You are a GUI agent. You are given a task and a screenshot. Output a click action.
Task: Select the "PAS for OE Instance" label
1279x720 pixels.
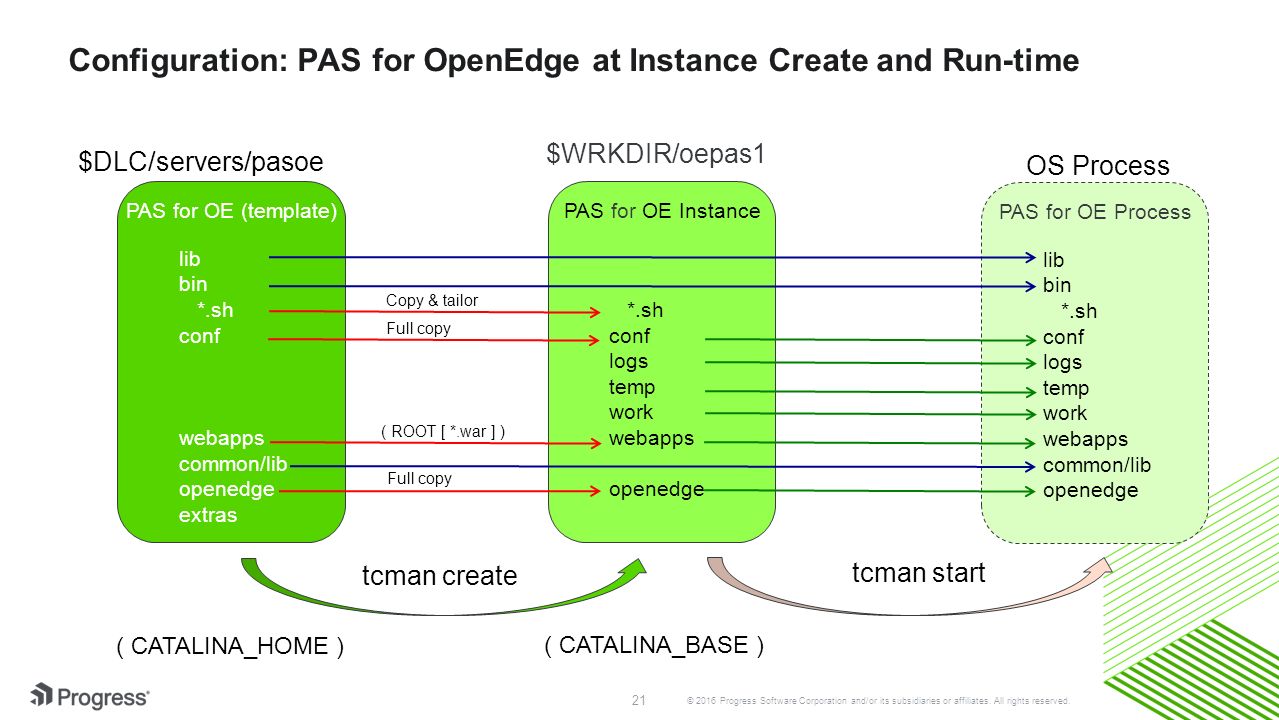coord(662,211)
